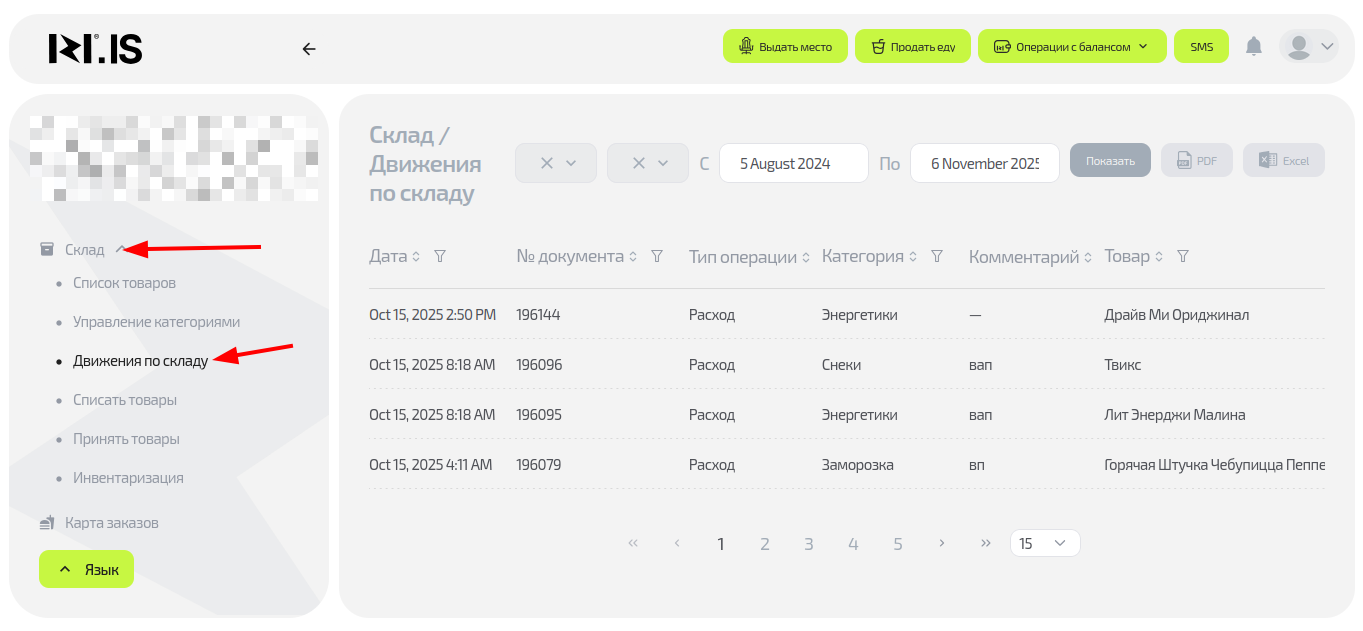Filter by Категория using funnel icon
The width and height of the screenshot is (1363, 631).
tap(937, 257)
